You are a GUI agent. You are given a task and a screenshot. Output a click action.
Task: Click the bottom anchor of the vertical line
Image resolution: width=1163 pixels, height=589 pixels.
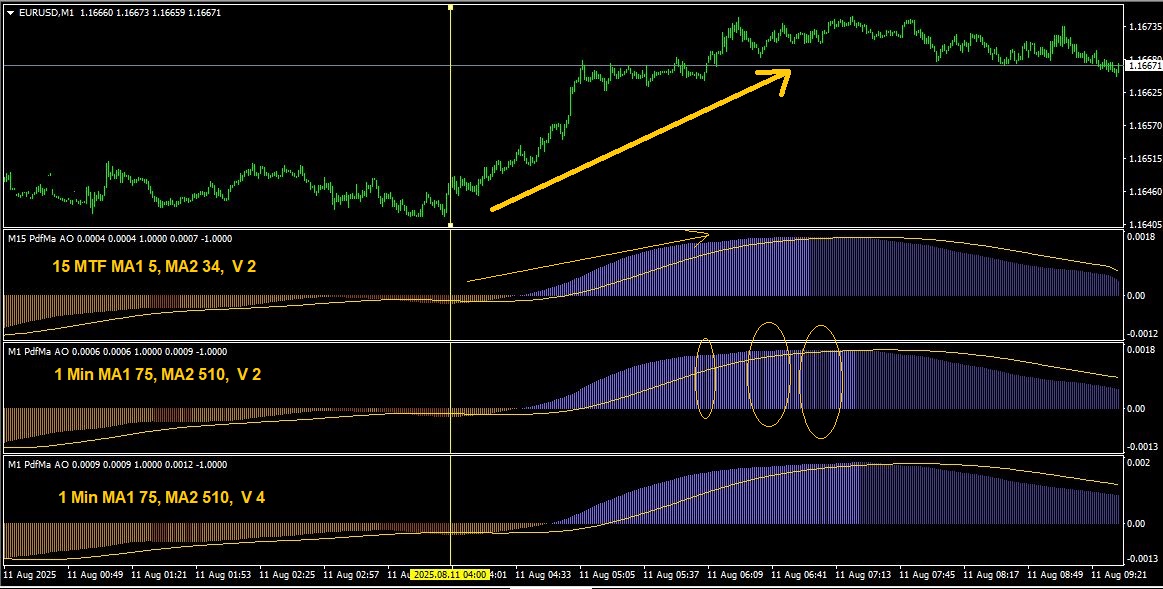450,223
